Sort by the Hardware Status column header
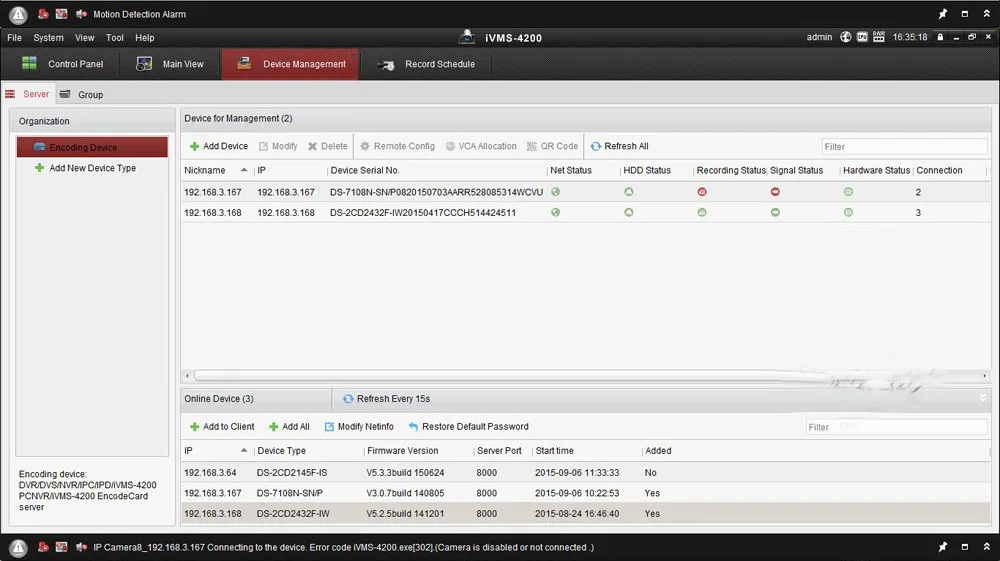Viewport: 1000px width, 561px height. click(x=876, y=170)
